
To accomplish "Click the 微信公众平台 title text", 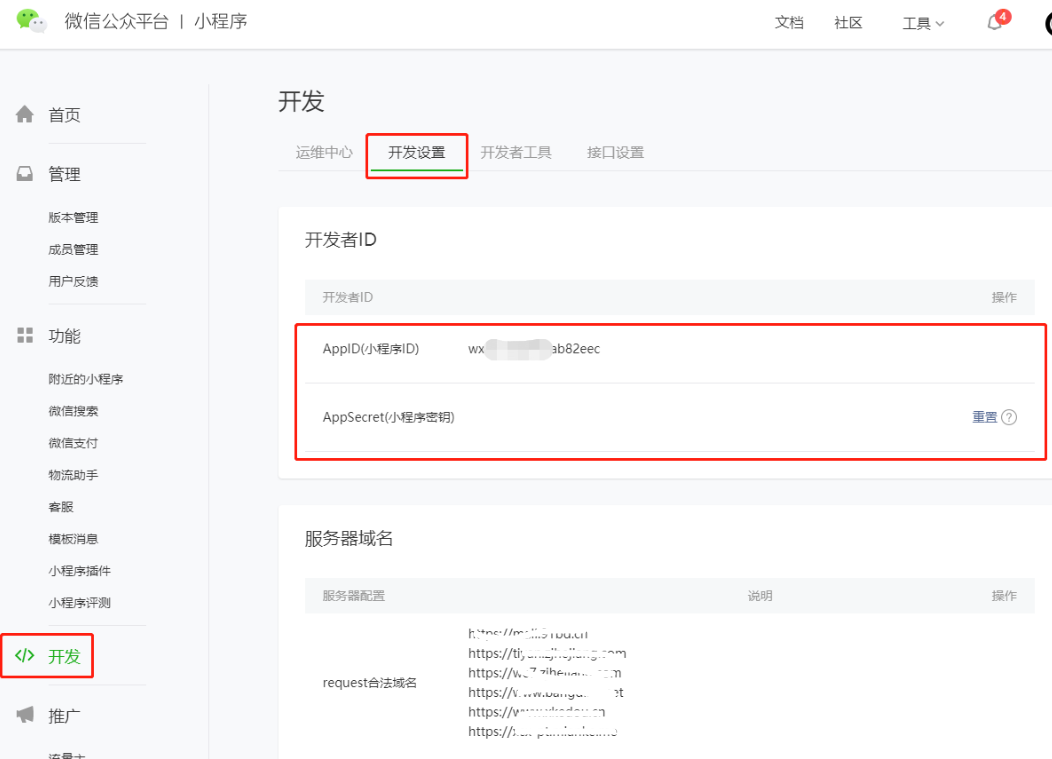I will pyautogui.click(x=117, y=21).
